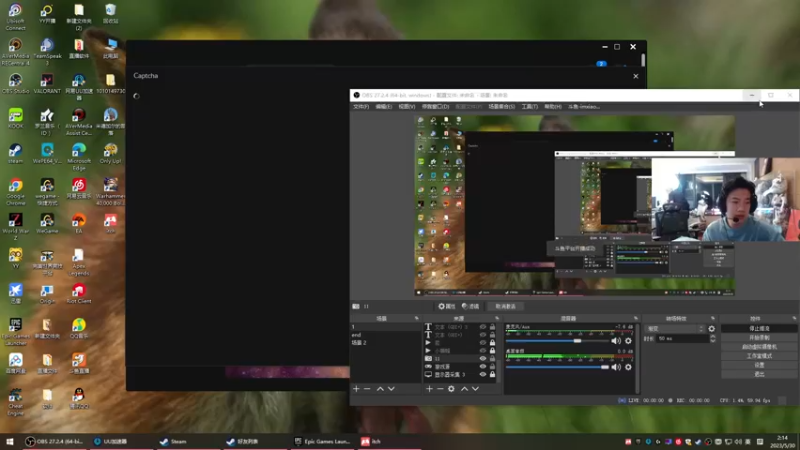The height and width of the screenshot is (450, 800).
Task: Adjust the desktop audio volume slider
Action: tap(557, 367)
